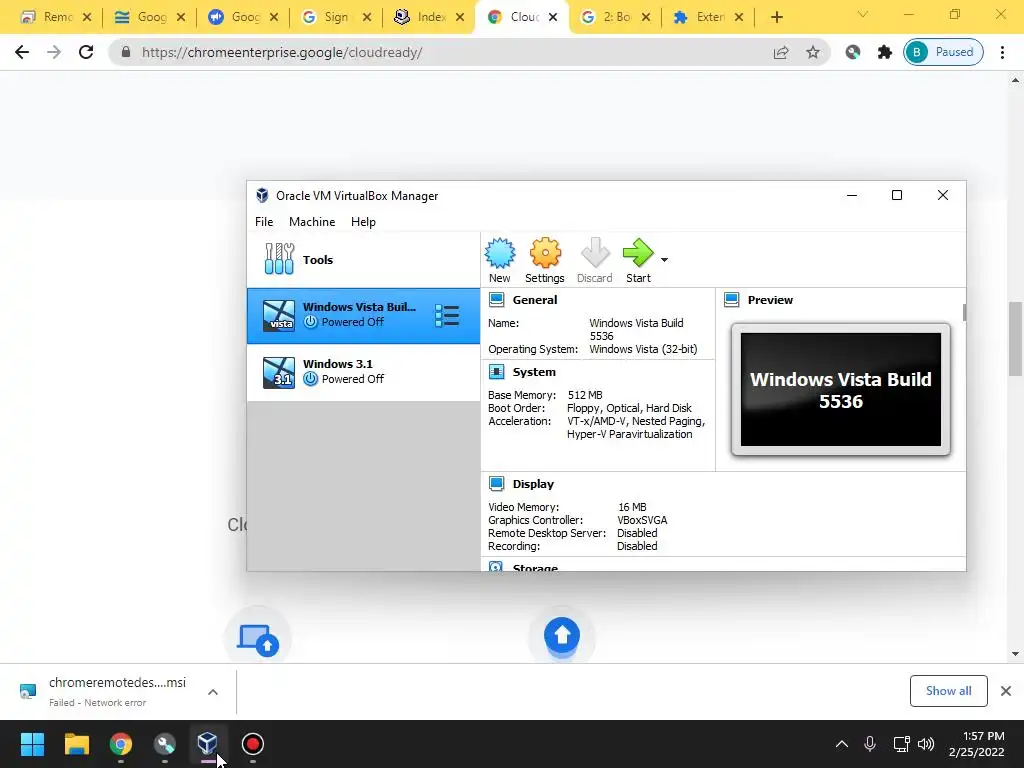Click the blue upload arrow circle icon on page

[562, 634]
